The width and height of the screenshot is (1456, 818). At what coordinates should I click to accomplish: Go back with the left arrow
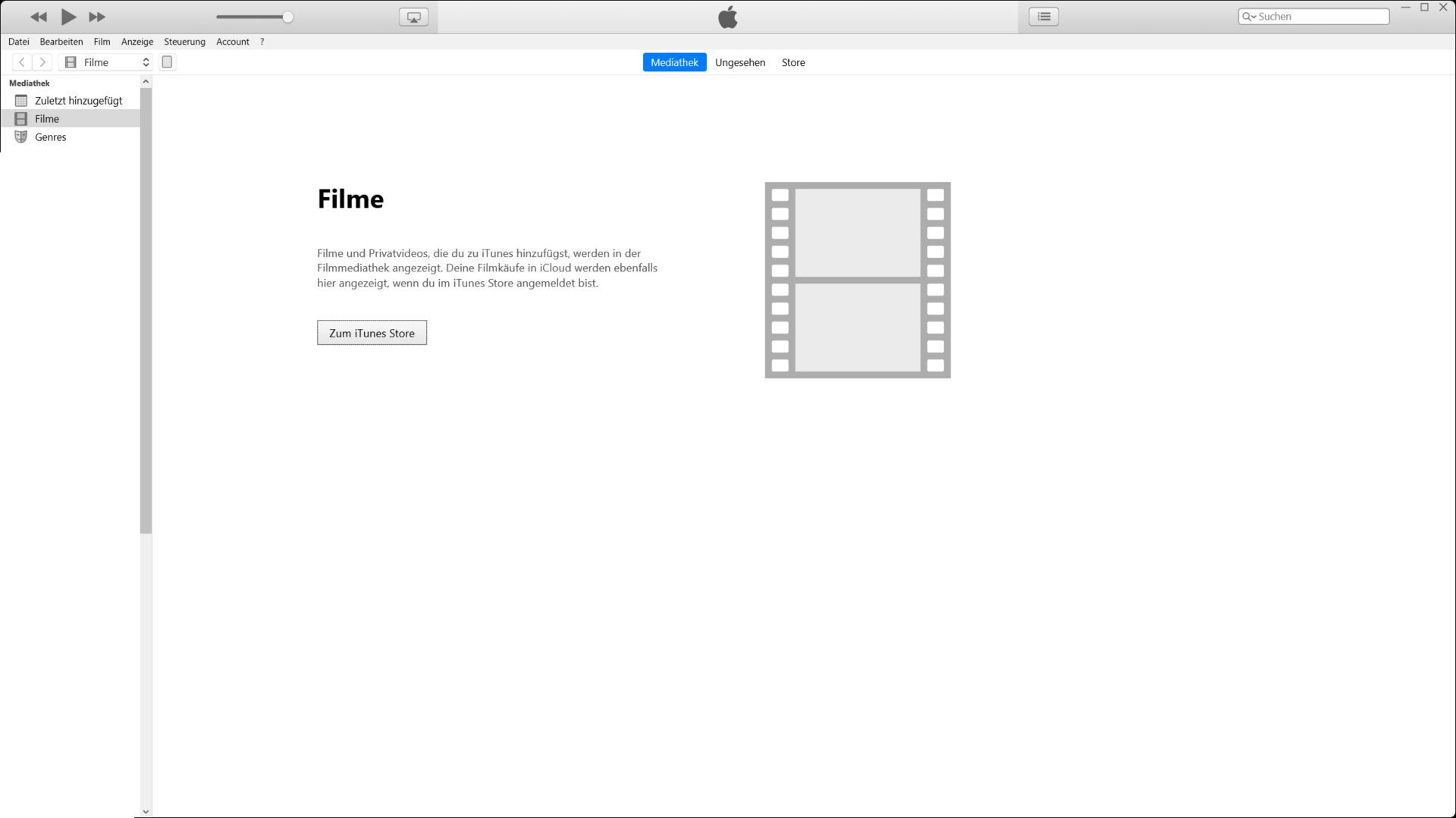22,62
